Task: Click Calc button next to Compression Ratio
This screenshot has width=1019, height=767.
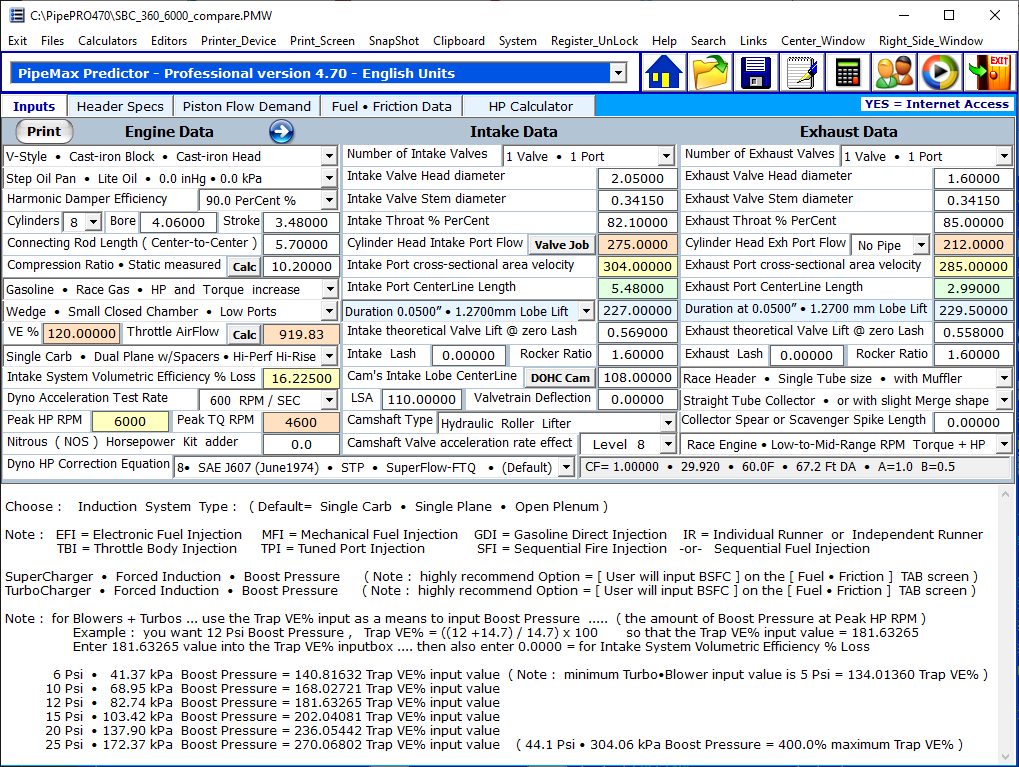Action: [244, 266]
